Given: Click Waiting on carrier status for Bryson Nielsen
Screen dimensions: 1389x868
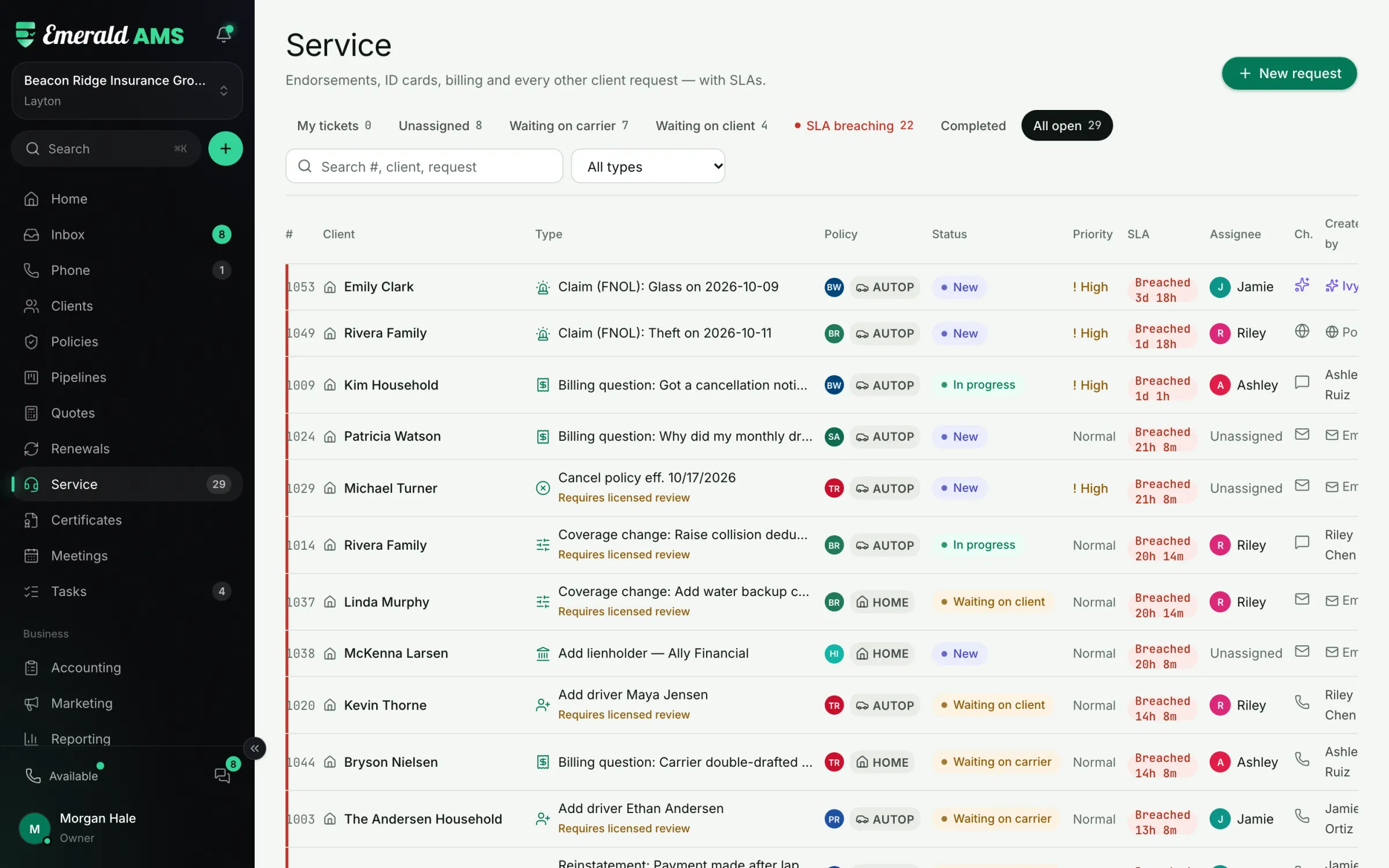Looking at the screenshot, I should pos(995,762).
